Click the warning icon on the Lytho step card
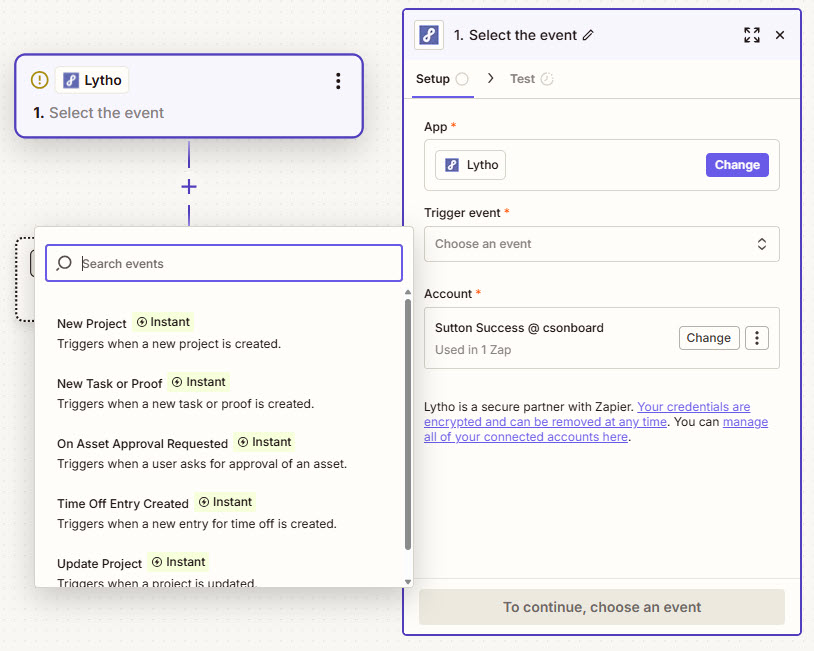 click(39, 80)
